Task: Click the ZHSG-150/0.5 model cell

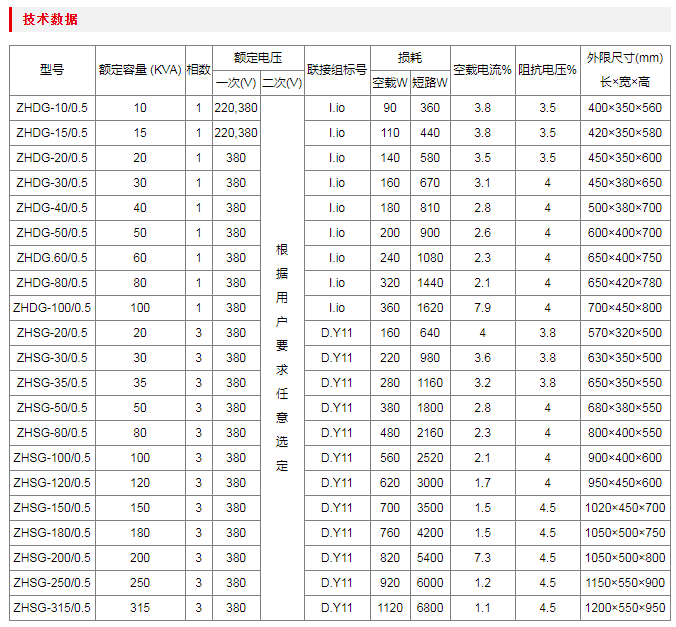Action: (x=52, y=508)
